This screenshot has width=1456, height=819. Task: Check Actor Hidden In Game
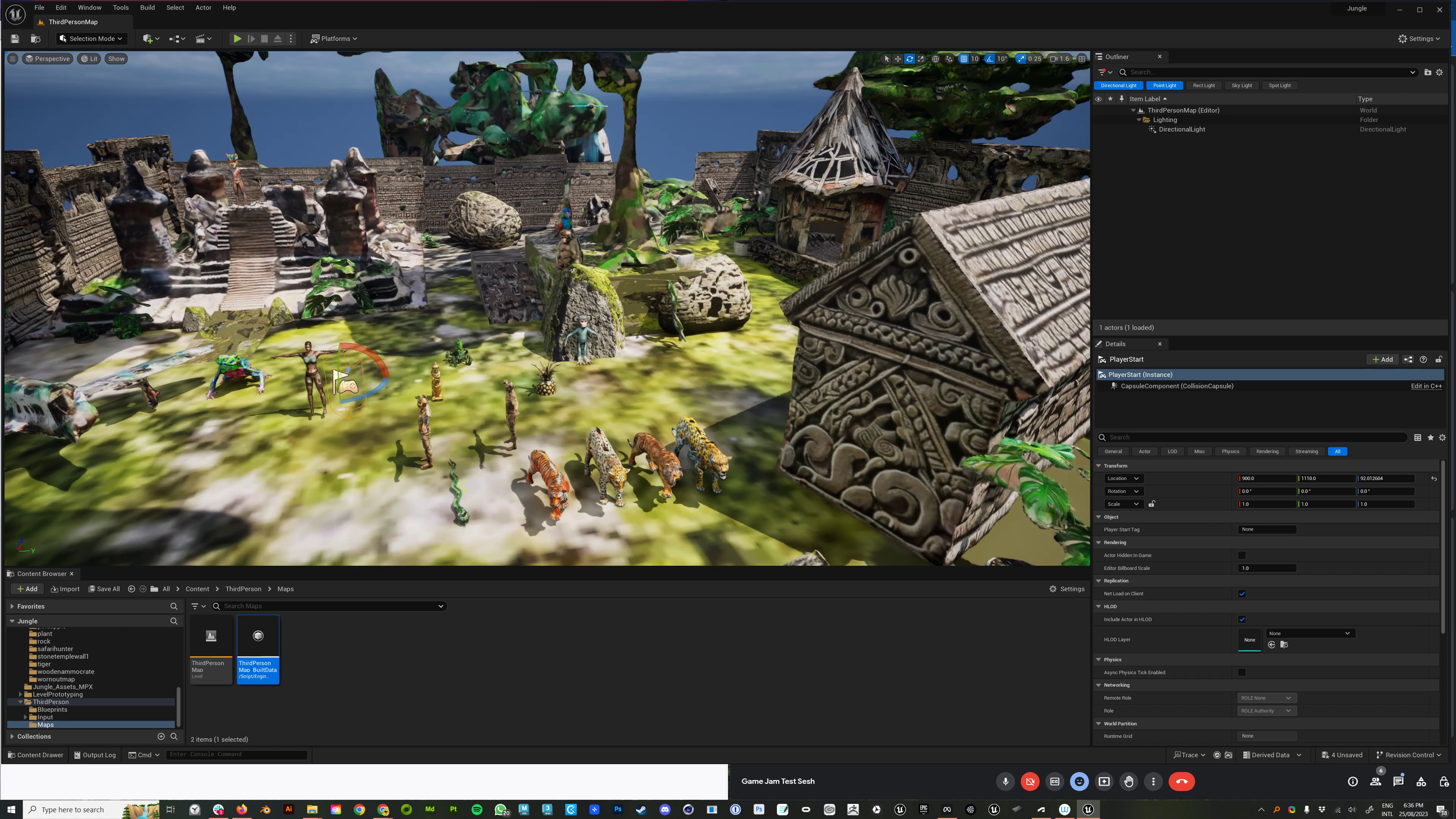(x=1242, y=555)
